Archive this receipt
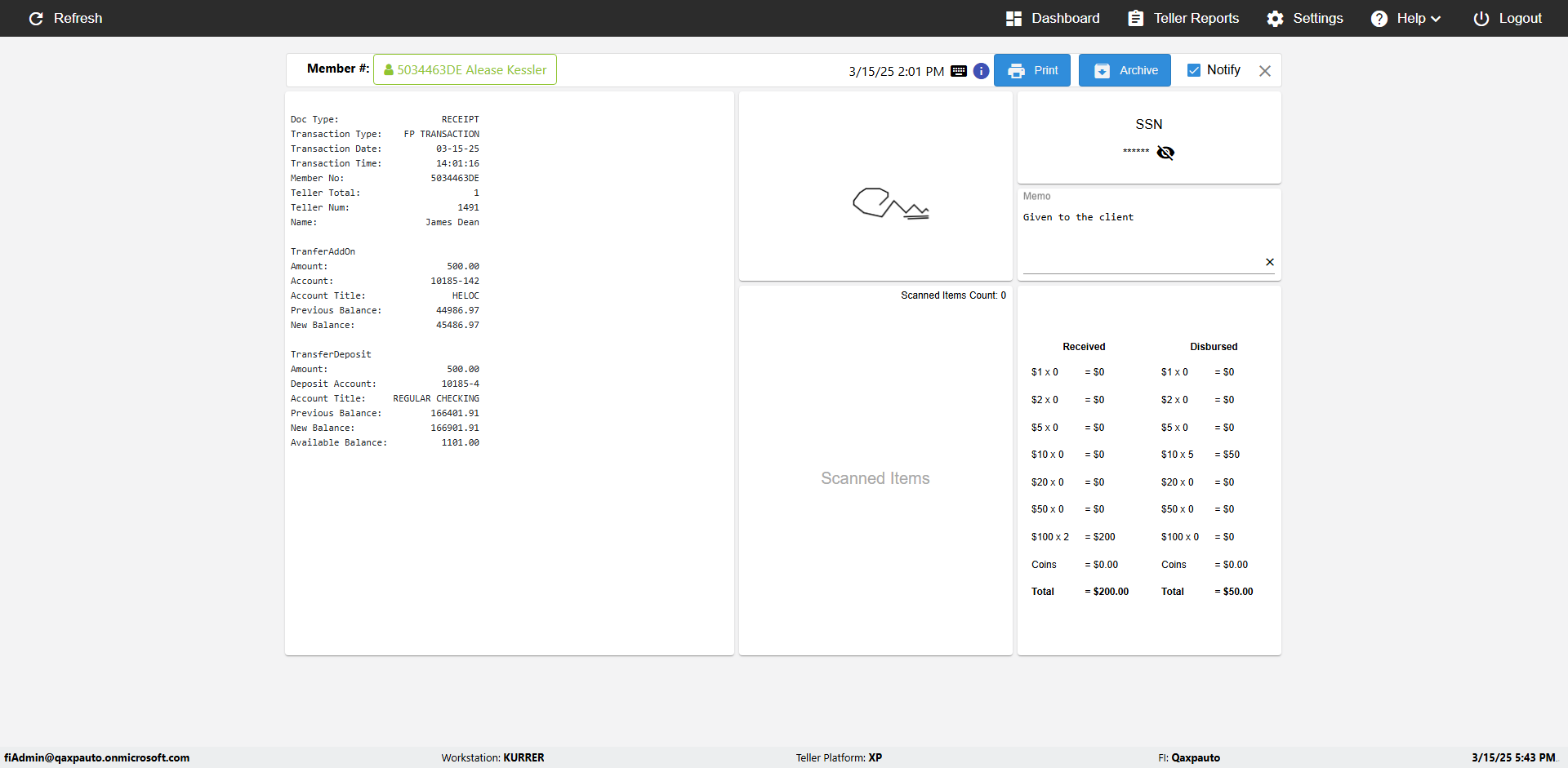This screenshot has width=1568, height=768. 1125,70
